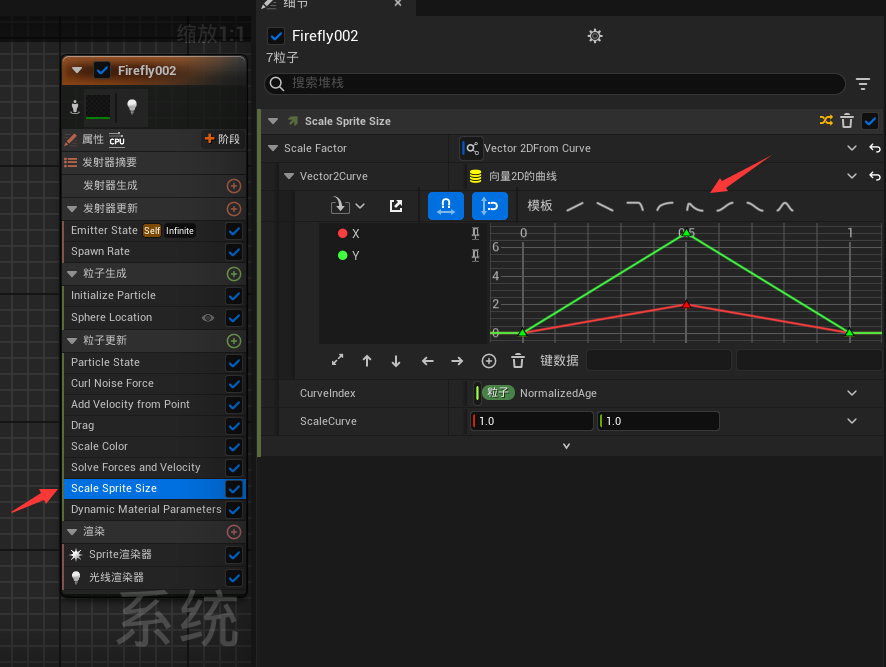Viewport: 886px width, 667px height.
Task: Open curve in external curve editor
Action: pyautogui.click(x=396, y=206)
